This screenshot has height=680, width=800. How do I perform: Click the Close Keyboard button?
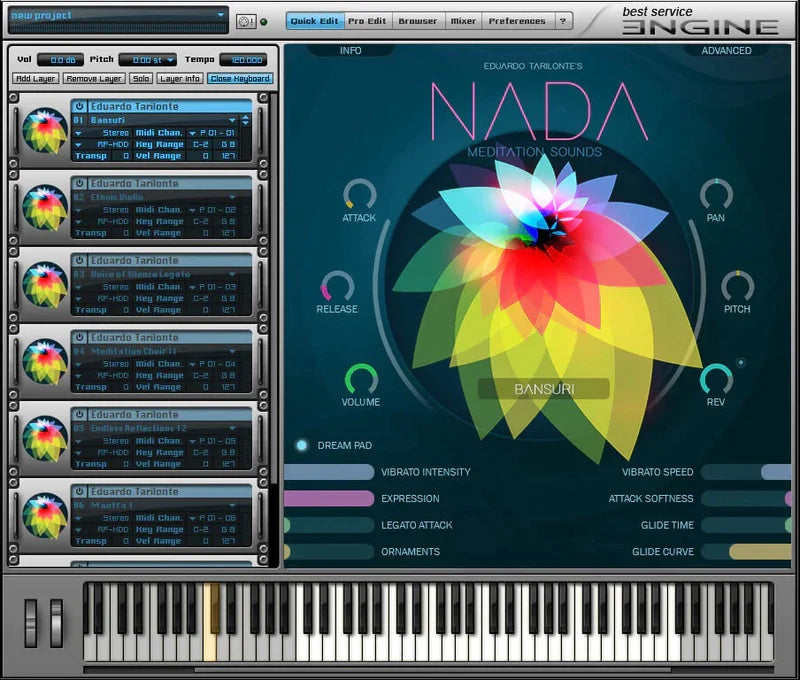pos(240,79)
